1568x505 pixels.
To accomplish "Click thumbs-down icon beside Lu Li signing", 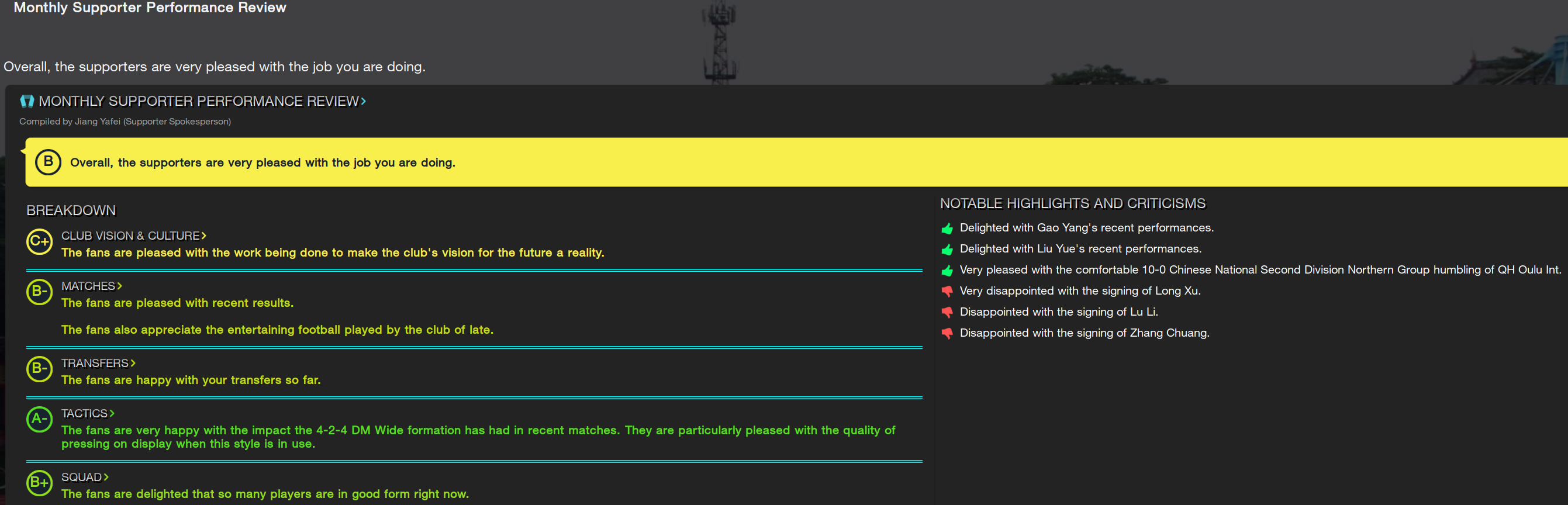I will (x=947, y=313).
